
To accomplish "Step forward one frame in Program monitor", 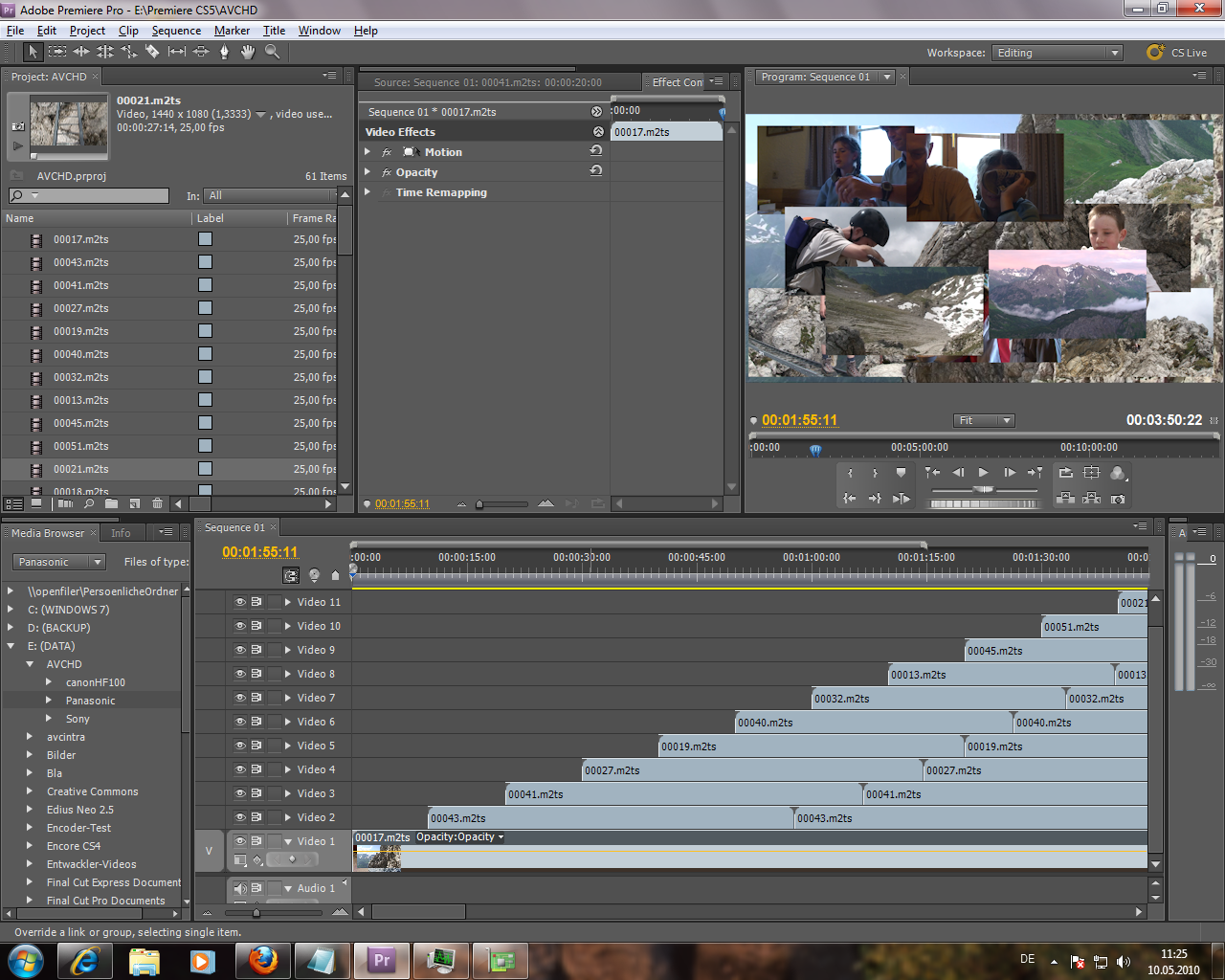I will click(1009, 473).
